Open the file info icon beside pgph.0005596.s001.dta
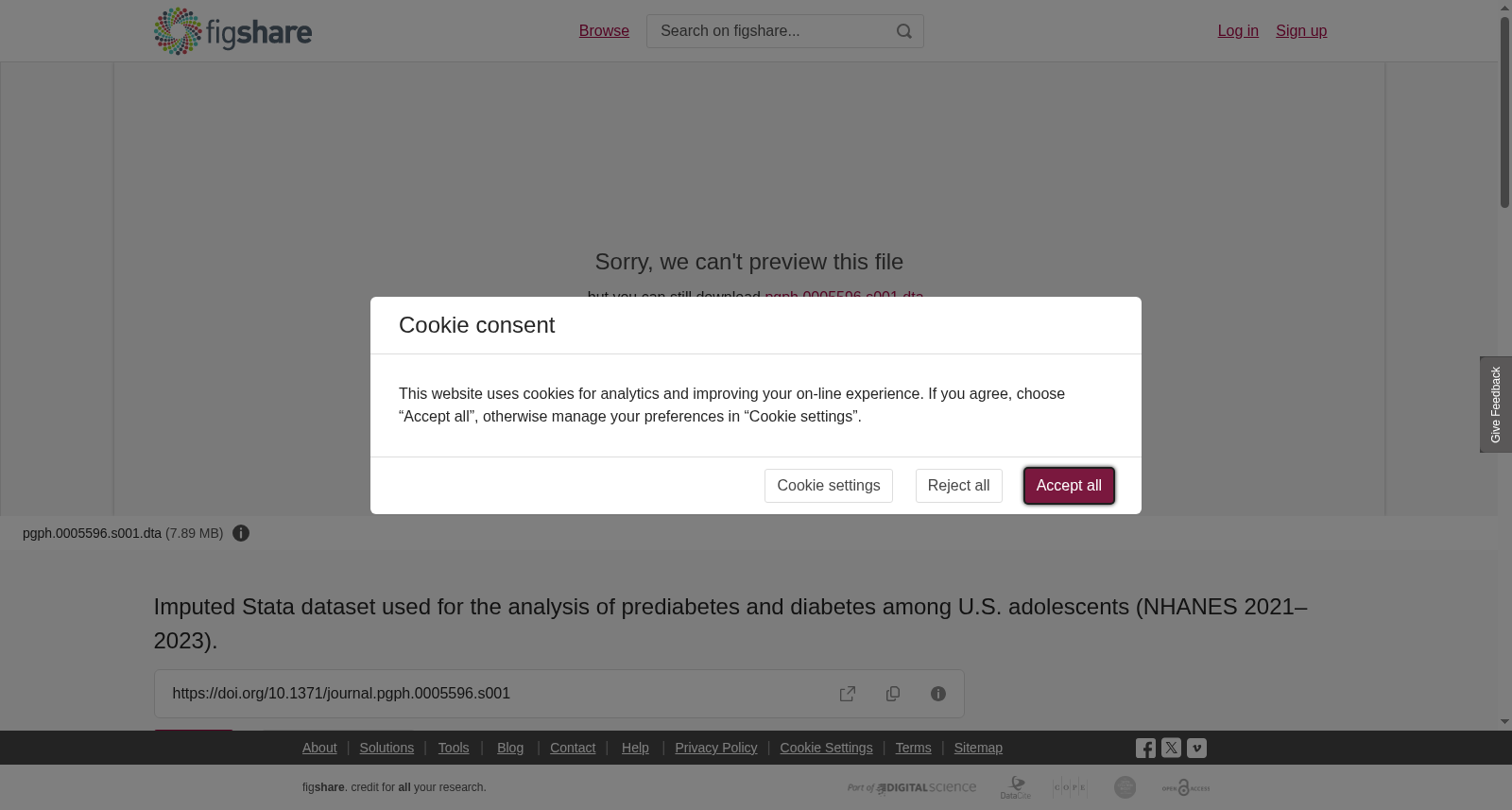This screenshot has height=810, width=1512. tap(241, 533)
